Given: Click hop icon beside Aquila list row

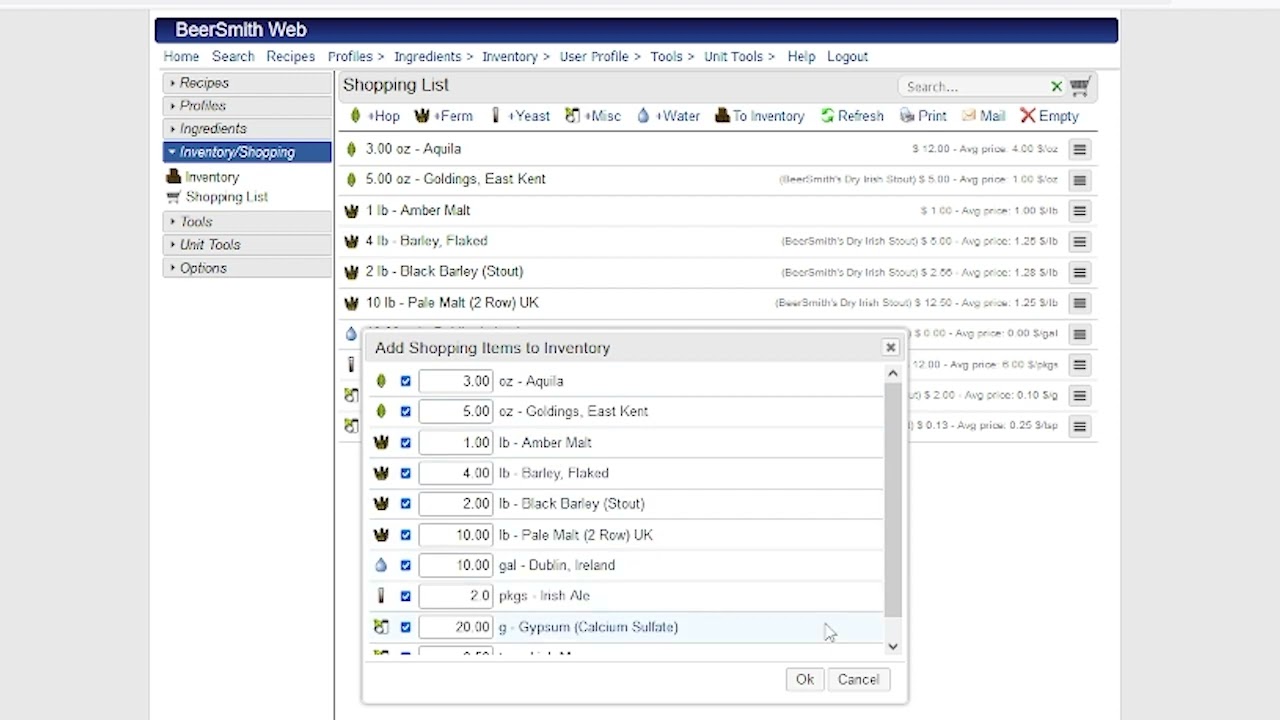Looking at the screenshot, I should click(x=351, y=149).
